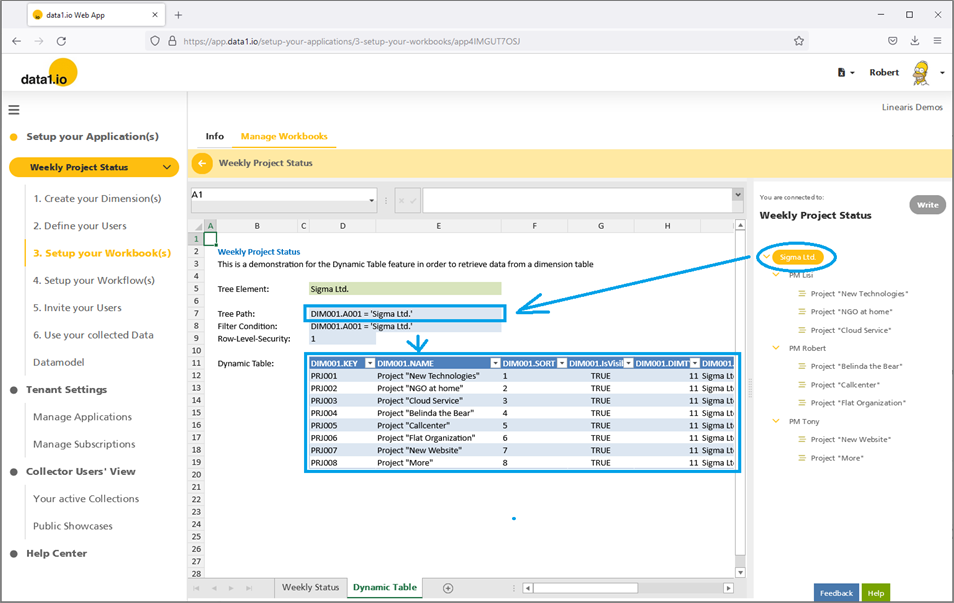Open the hamburger sidebar menu
Viewport: 954px width, 603px height.
(13, 110)
